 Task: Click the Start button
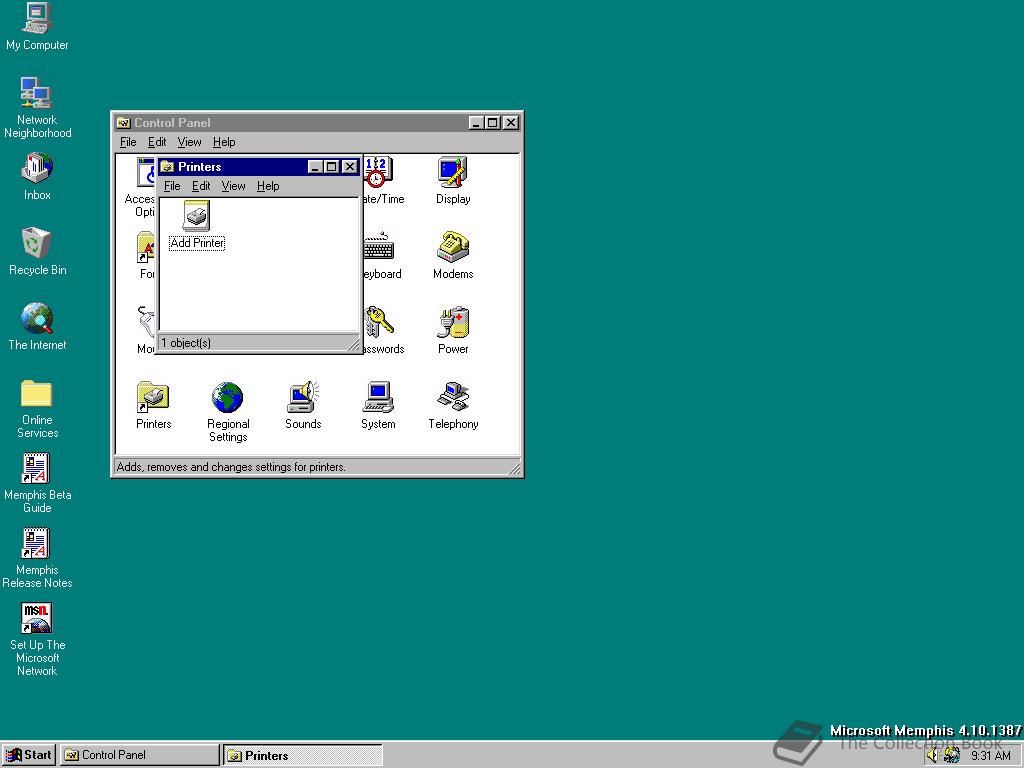click(x=29, y=755)
